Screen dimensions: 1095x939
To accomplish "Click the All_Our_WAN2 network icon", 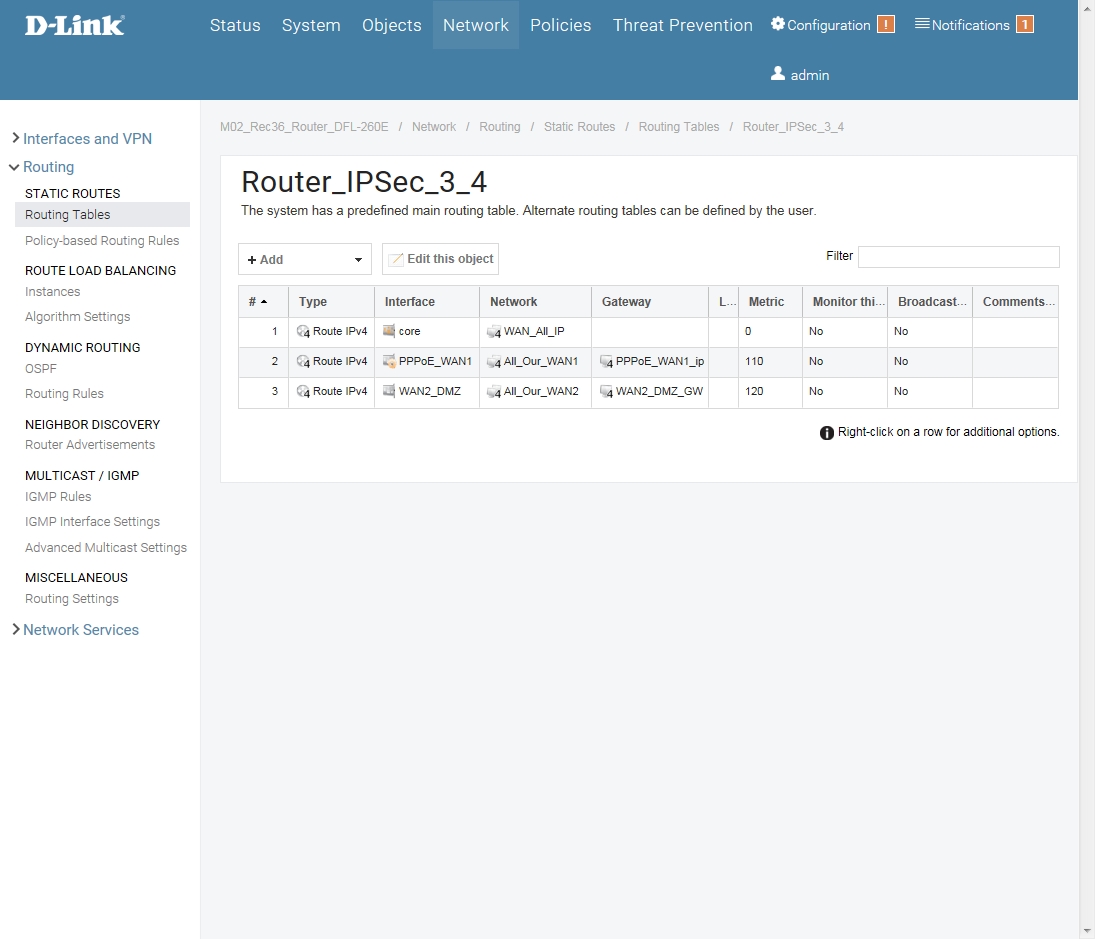I will tap(494, 392).
